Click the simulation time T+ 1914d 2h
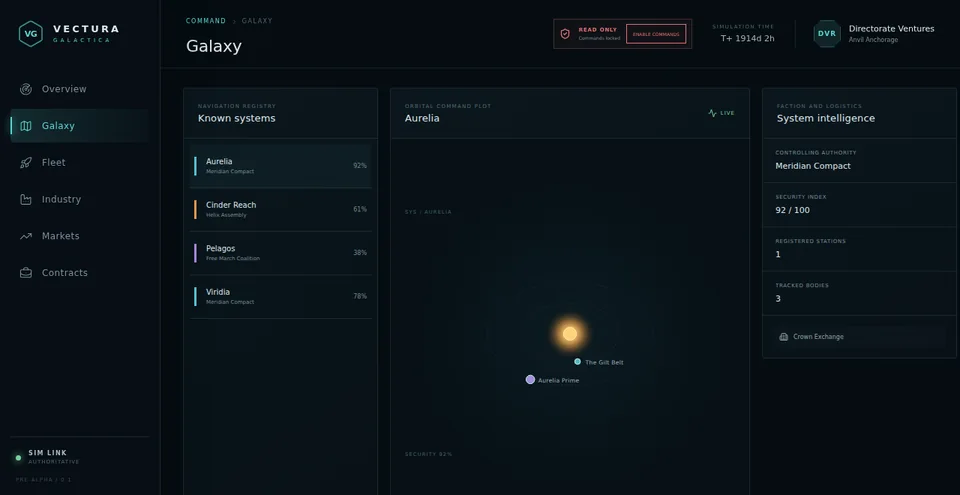 point(747,39)
